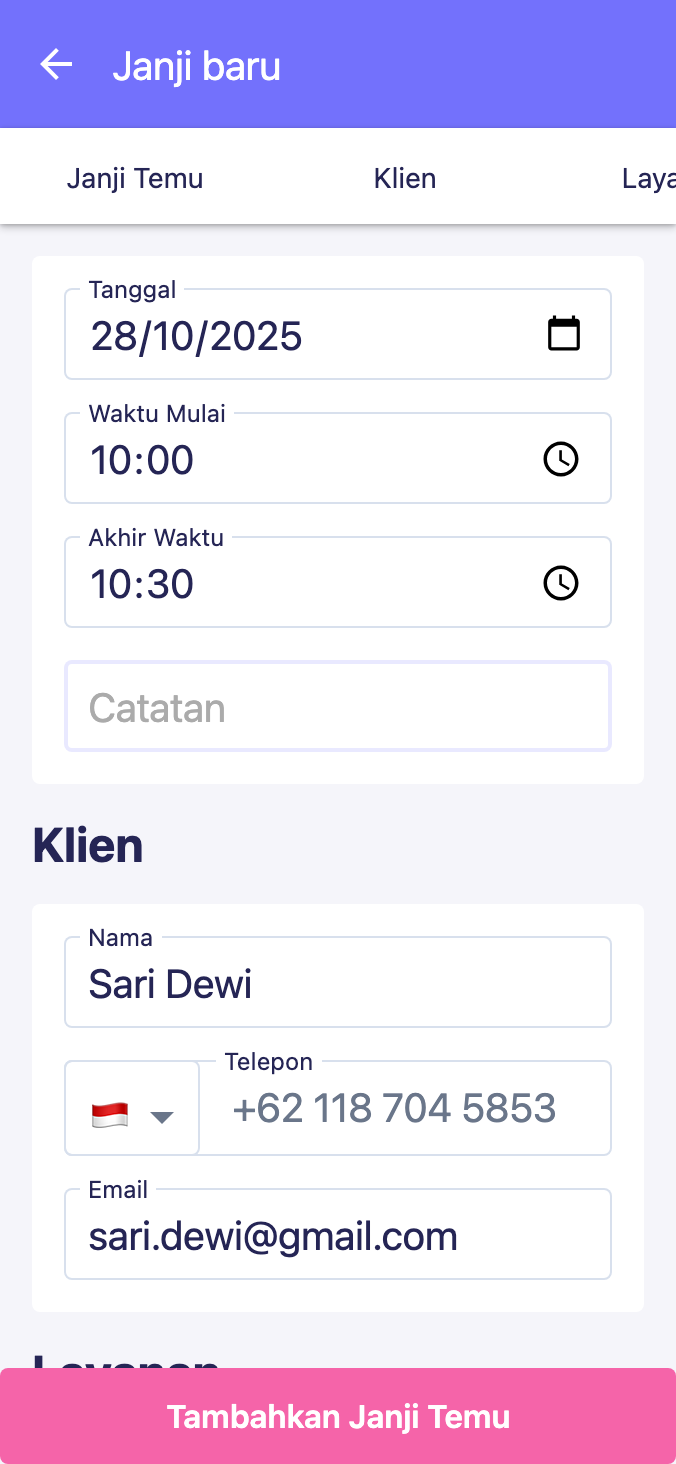The width and height of the screenshot is (676, 1464).
Task: Switch to the Klien tab
Action: coord(405,179)
